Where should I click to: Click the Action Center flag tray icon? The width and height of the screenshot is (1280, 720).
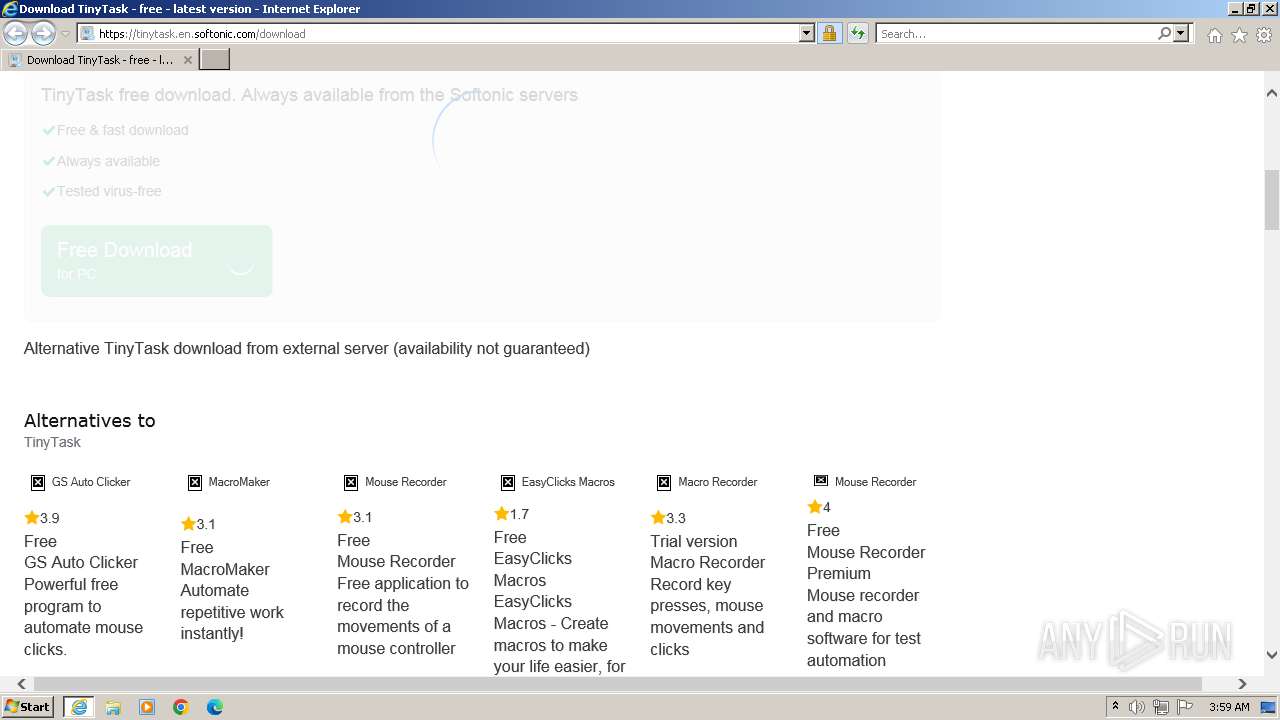(x=1186, y=707)
